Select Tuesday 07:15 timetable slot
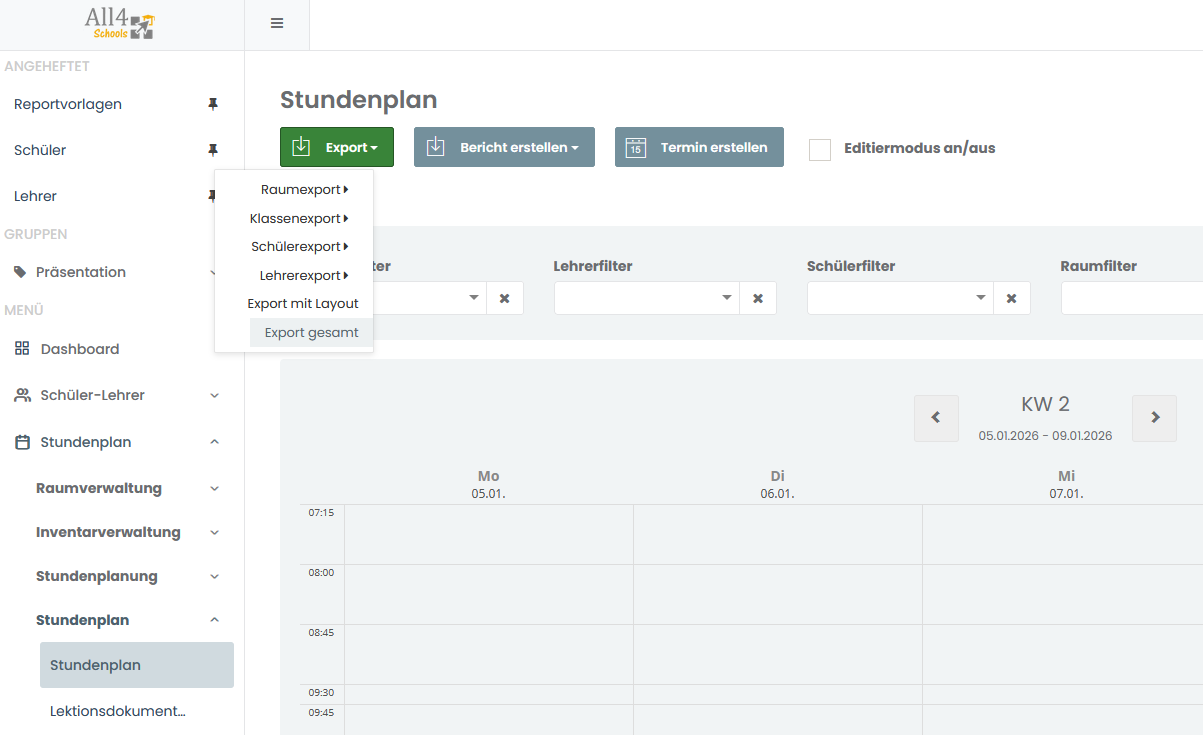This screenshot has height=735, width=1203. (778, 534)
